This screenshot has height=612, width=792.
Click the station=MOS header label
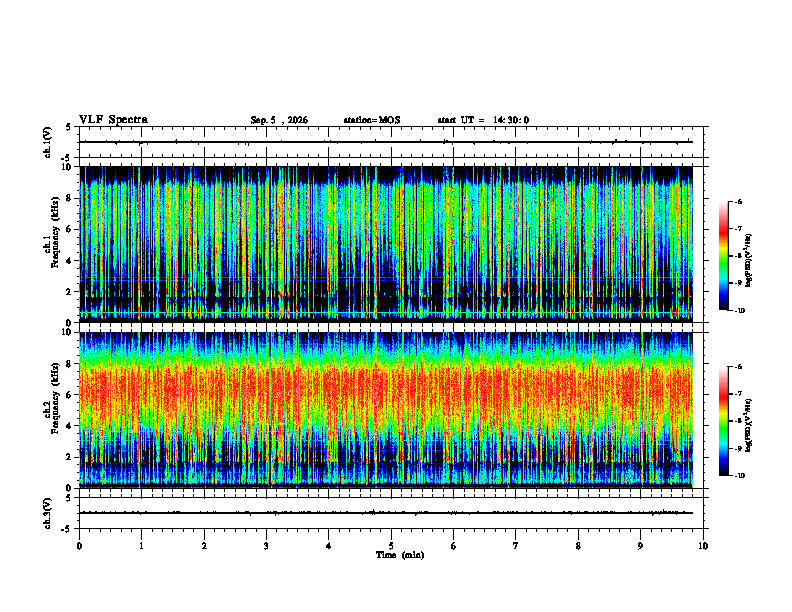(372, 120)
